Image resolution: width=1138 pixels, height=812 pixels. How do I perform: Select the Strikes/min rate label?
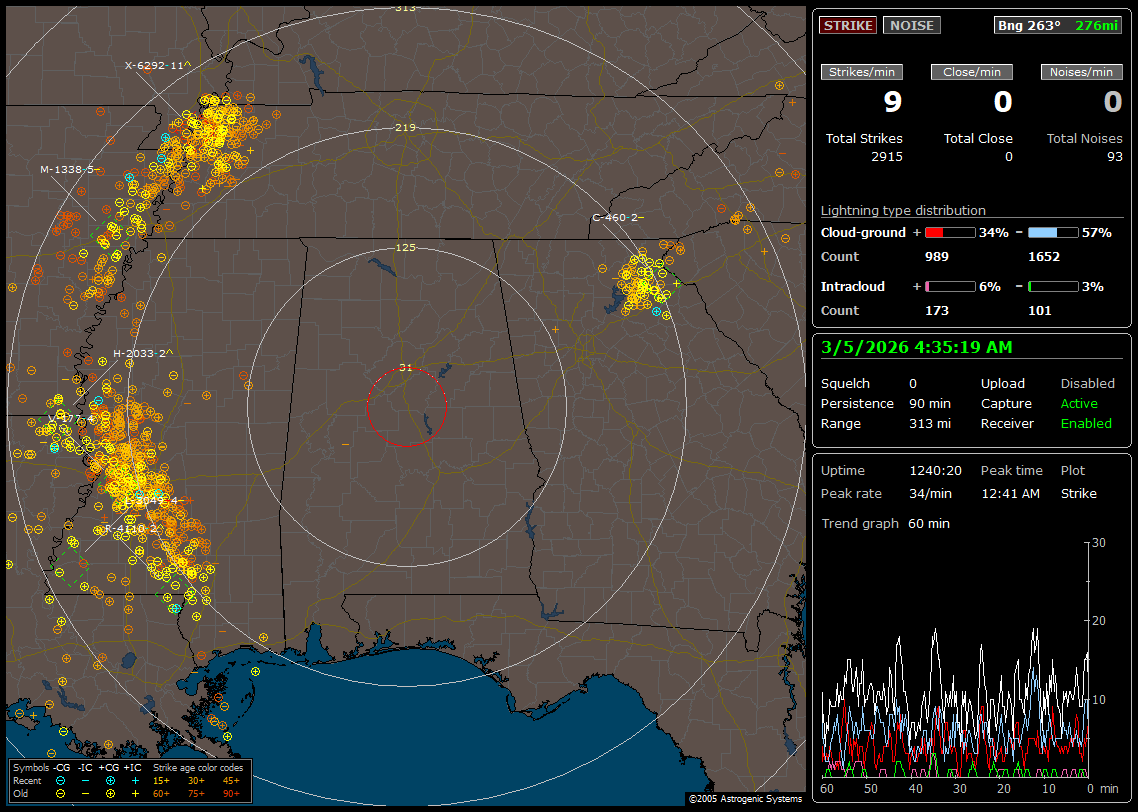click(x=862, y=72)
